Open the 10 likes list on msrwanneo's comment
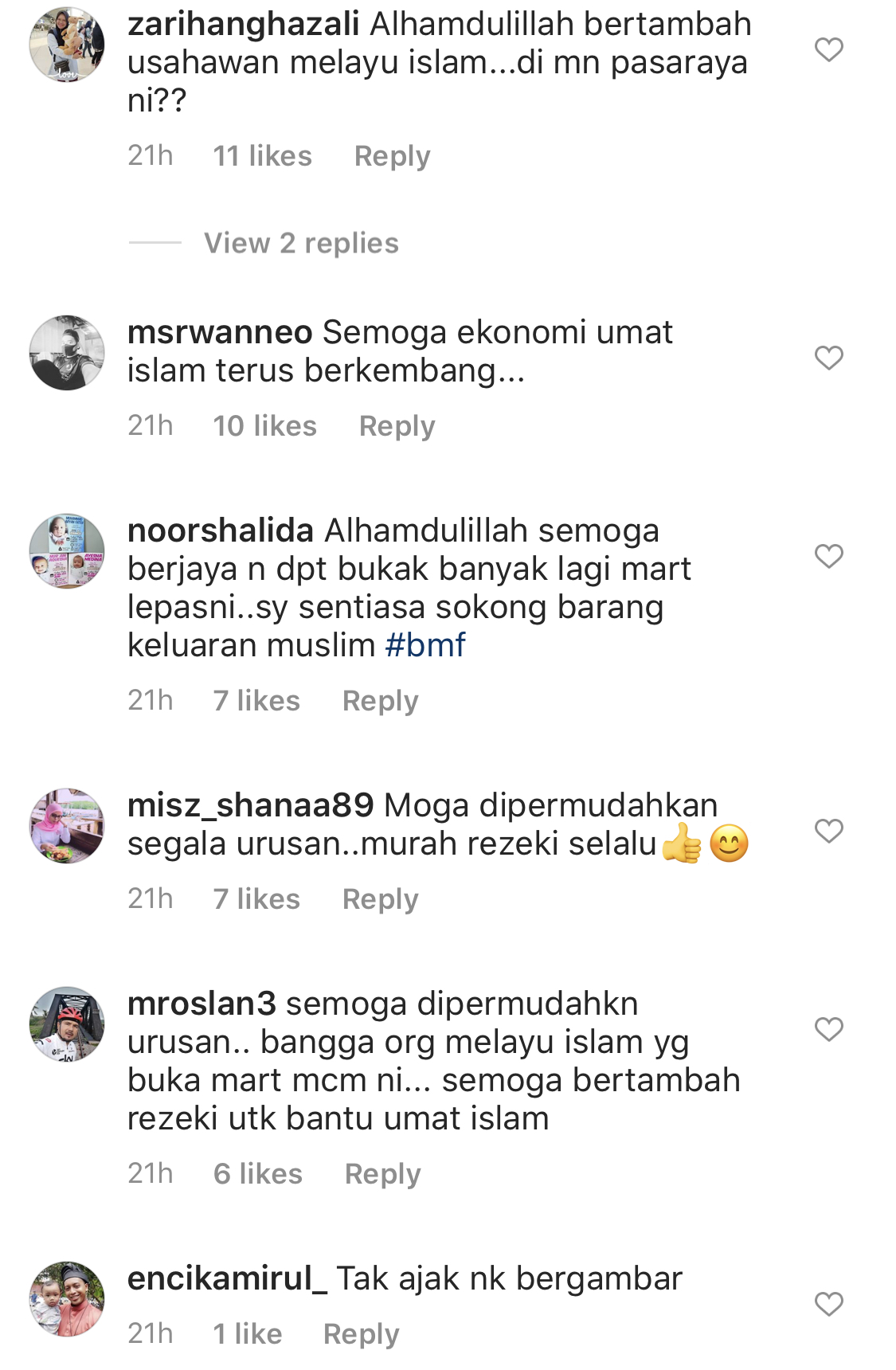This screenshot has height=1370, width=896. (264, 426)
